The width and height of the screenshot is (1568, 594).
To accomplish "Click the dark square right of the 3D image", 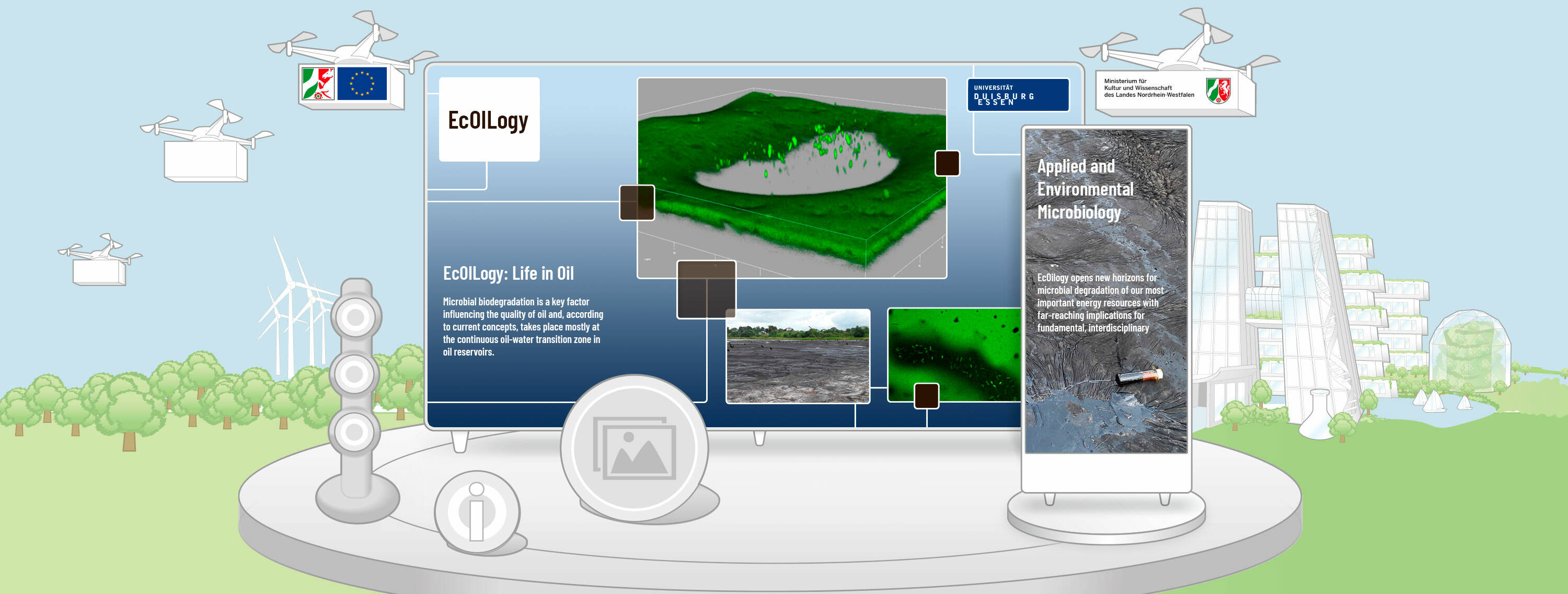I will coord(947,163).
